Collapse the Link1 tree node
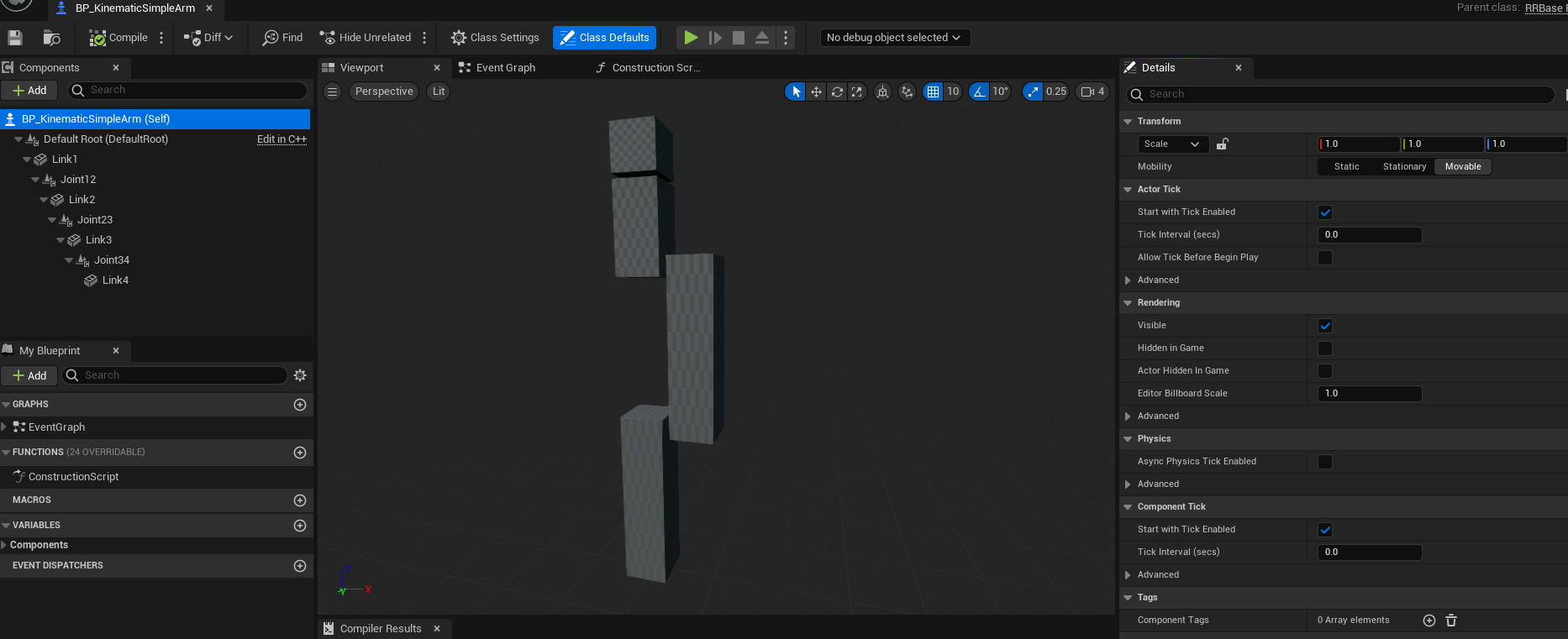The image size is (1568, 639). [27, 160]
